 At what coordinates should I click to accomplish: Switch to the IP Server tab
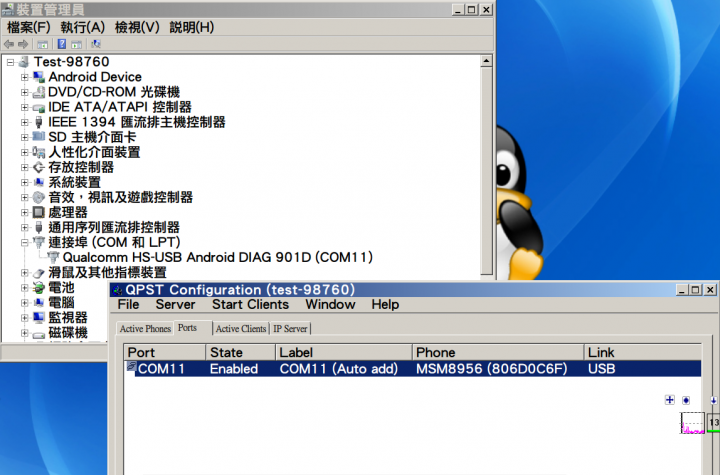(x=290, y=328)
